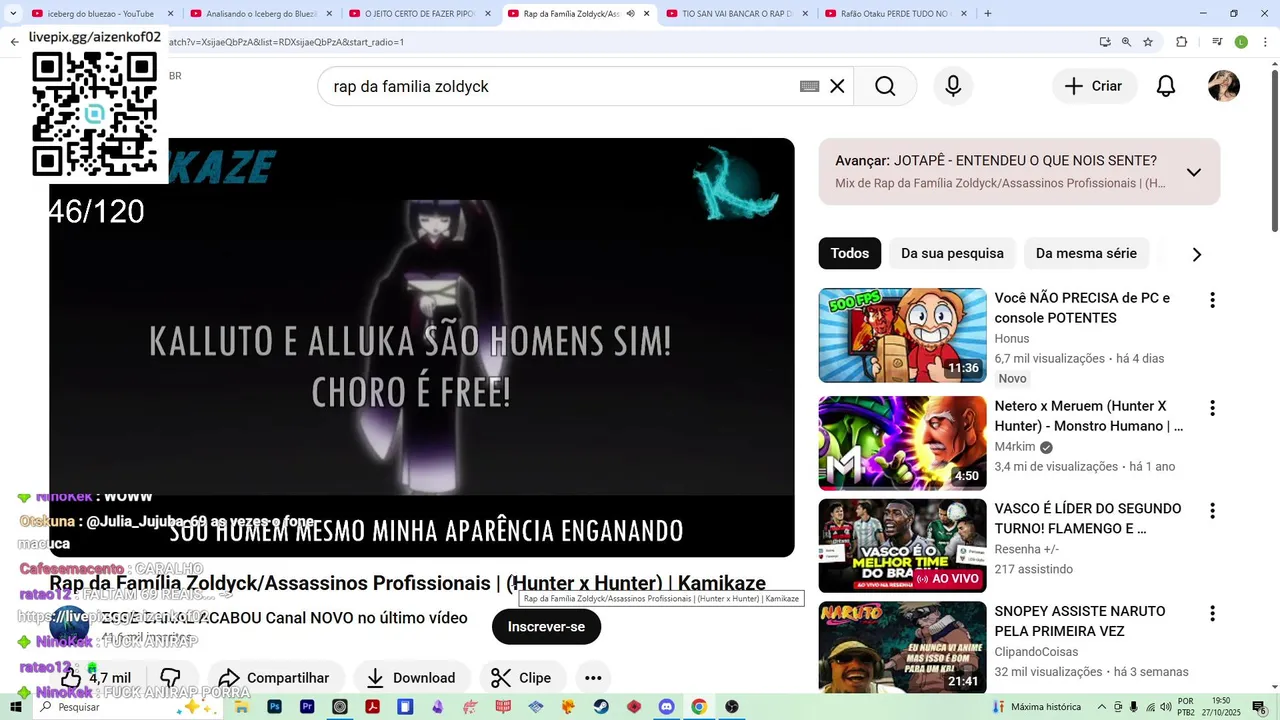Switch to O JEITO CERTO DE FAZER tab

(418, 14)
